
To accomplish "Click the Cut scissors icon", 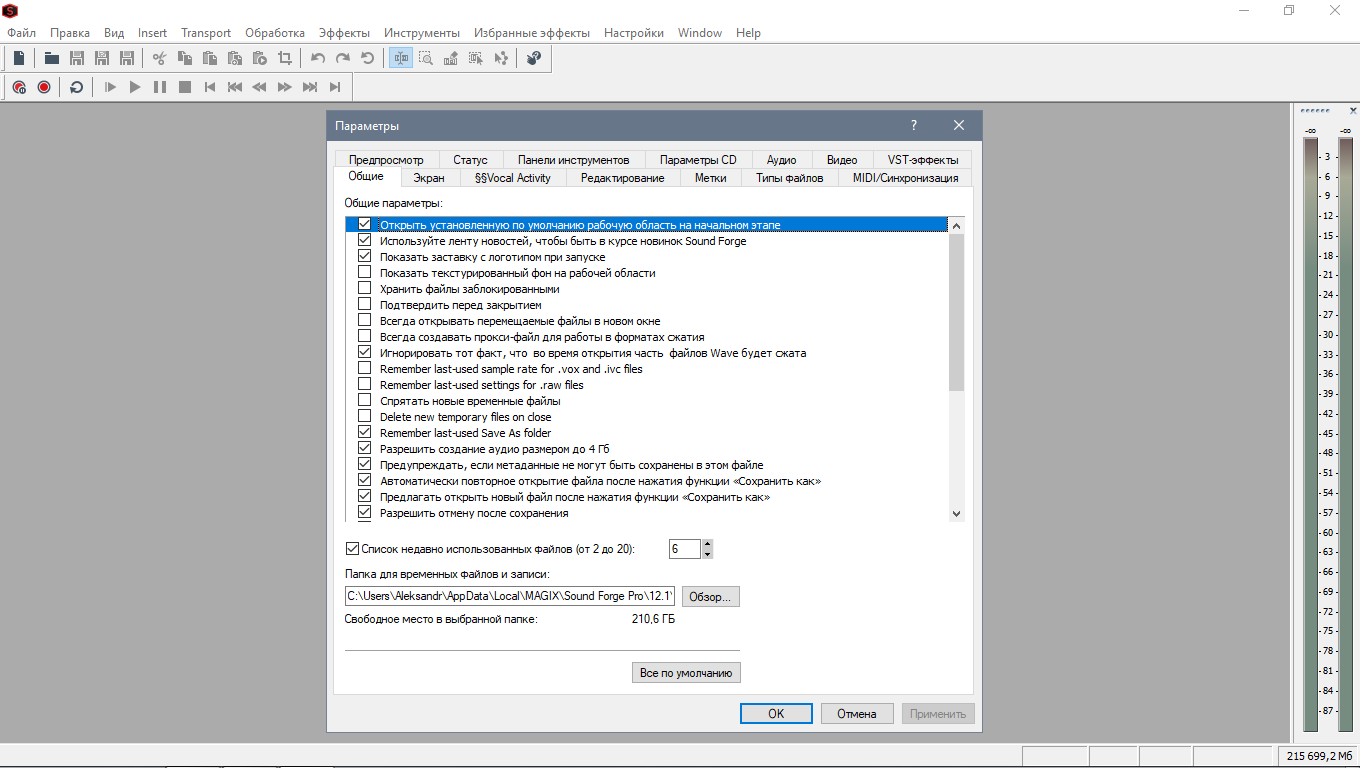I will point(159,58).
